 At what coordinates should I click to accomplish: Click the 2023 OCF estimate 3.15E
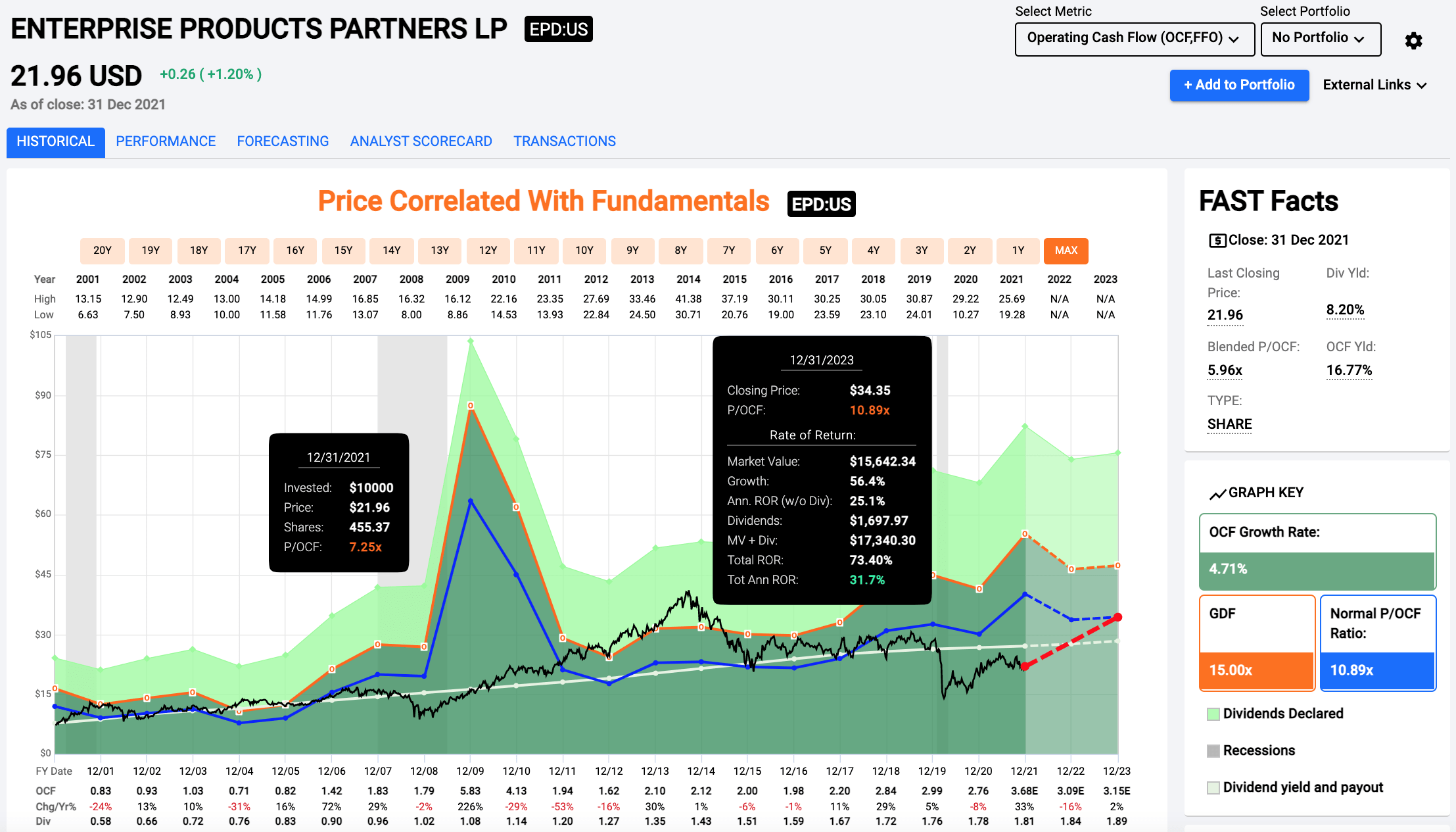click(1117, 791)
